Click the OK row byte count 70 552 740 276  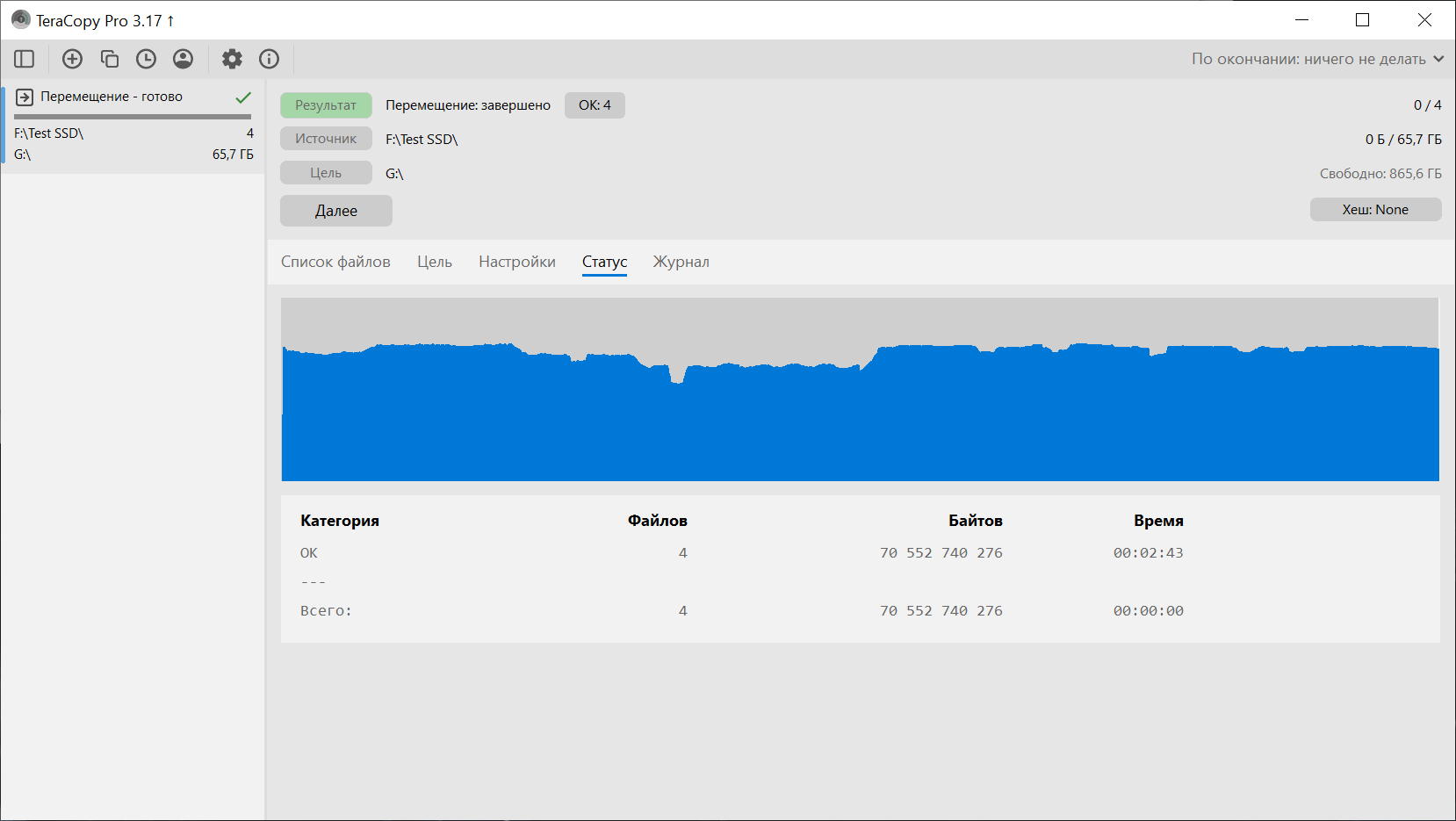pyautogui.click(x=941, y=553)
